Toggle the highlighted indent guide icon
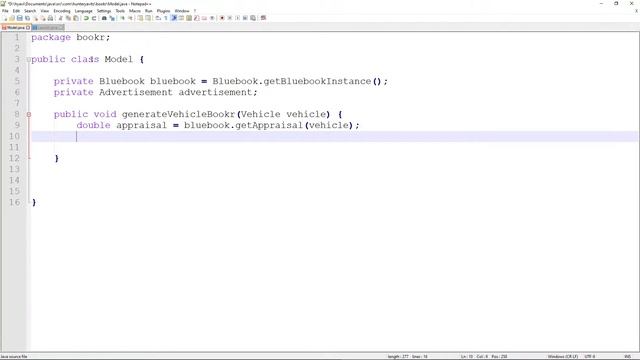Image resolution: width=640 pixels, height=360 pixels. [x=174, y=18]
